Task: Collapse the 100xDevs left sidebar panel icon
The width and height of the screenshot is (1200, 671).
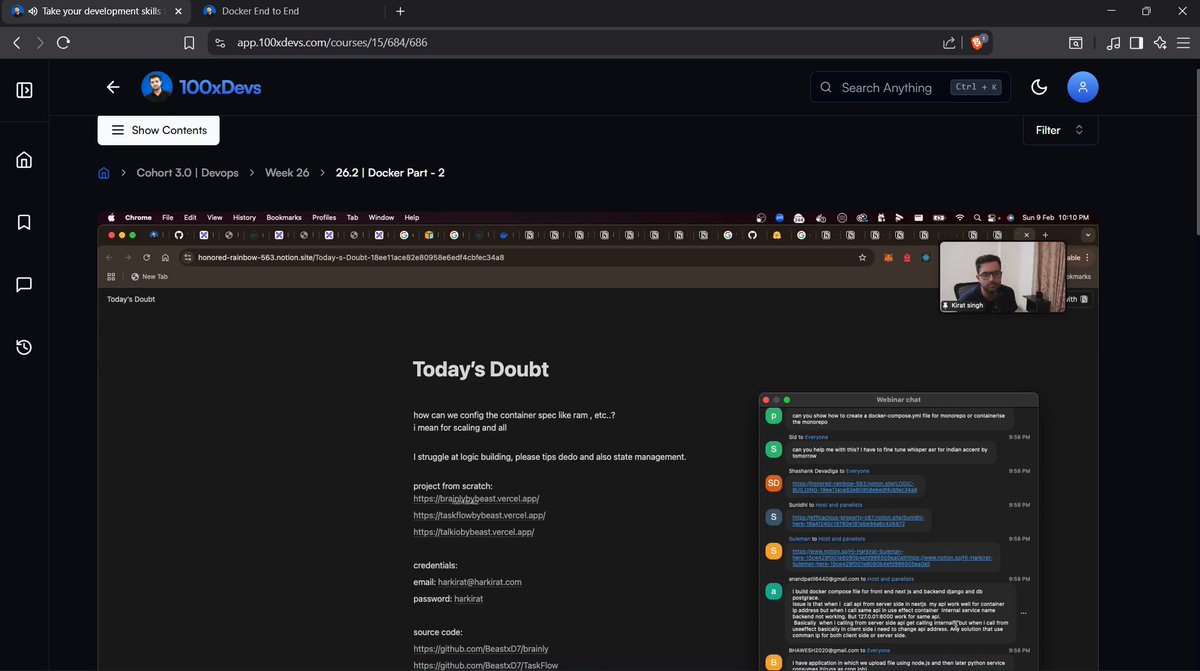Action: click(x=24, y=89)
